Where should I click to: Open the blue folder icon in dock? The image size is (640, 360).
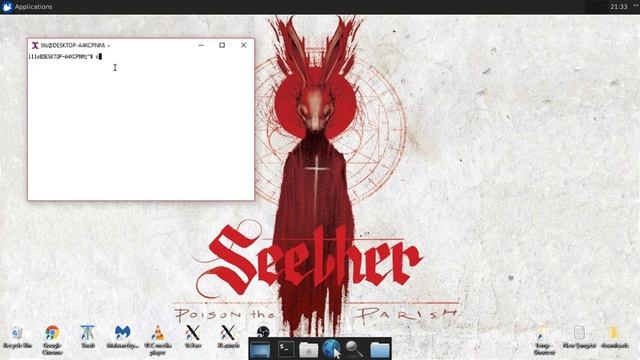(x=380, y=350)
